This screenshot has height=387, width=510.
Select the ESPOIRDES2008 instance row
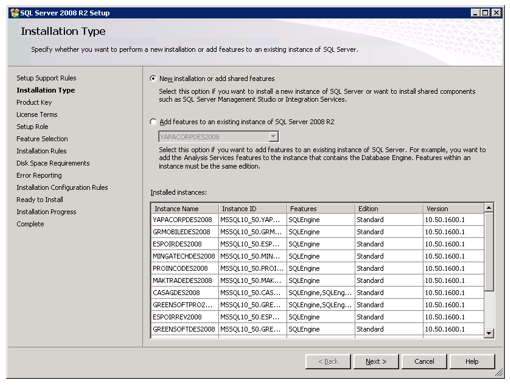click(x=317, y=244)
